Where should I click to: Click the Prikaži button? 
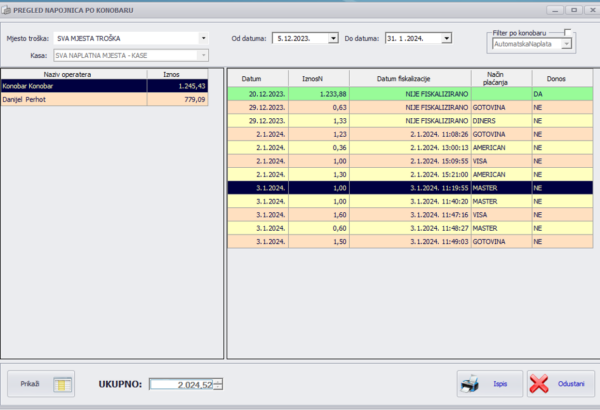pyautogui.click(x=41, y=384)
